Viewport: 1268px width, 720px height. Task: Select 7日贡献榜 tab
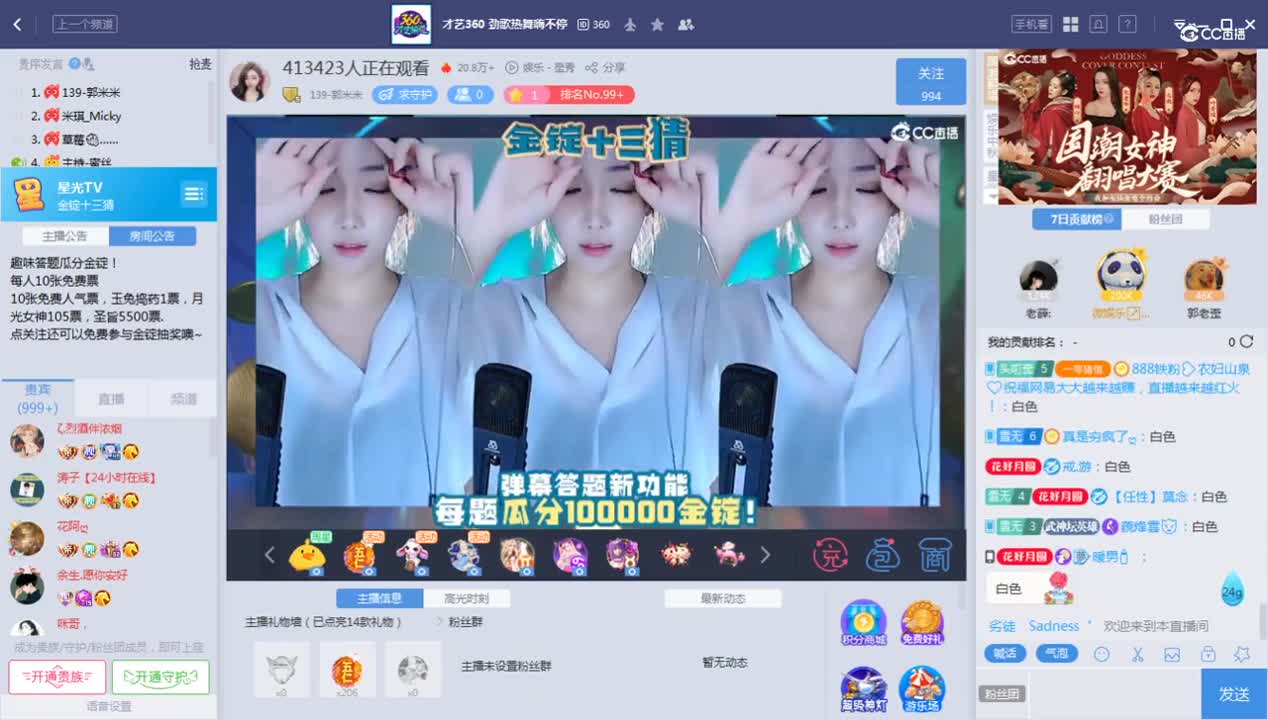click(1076, 219)
